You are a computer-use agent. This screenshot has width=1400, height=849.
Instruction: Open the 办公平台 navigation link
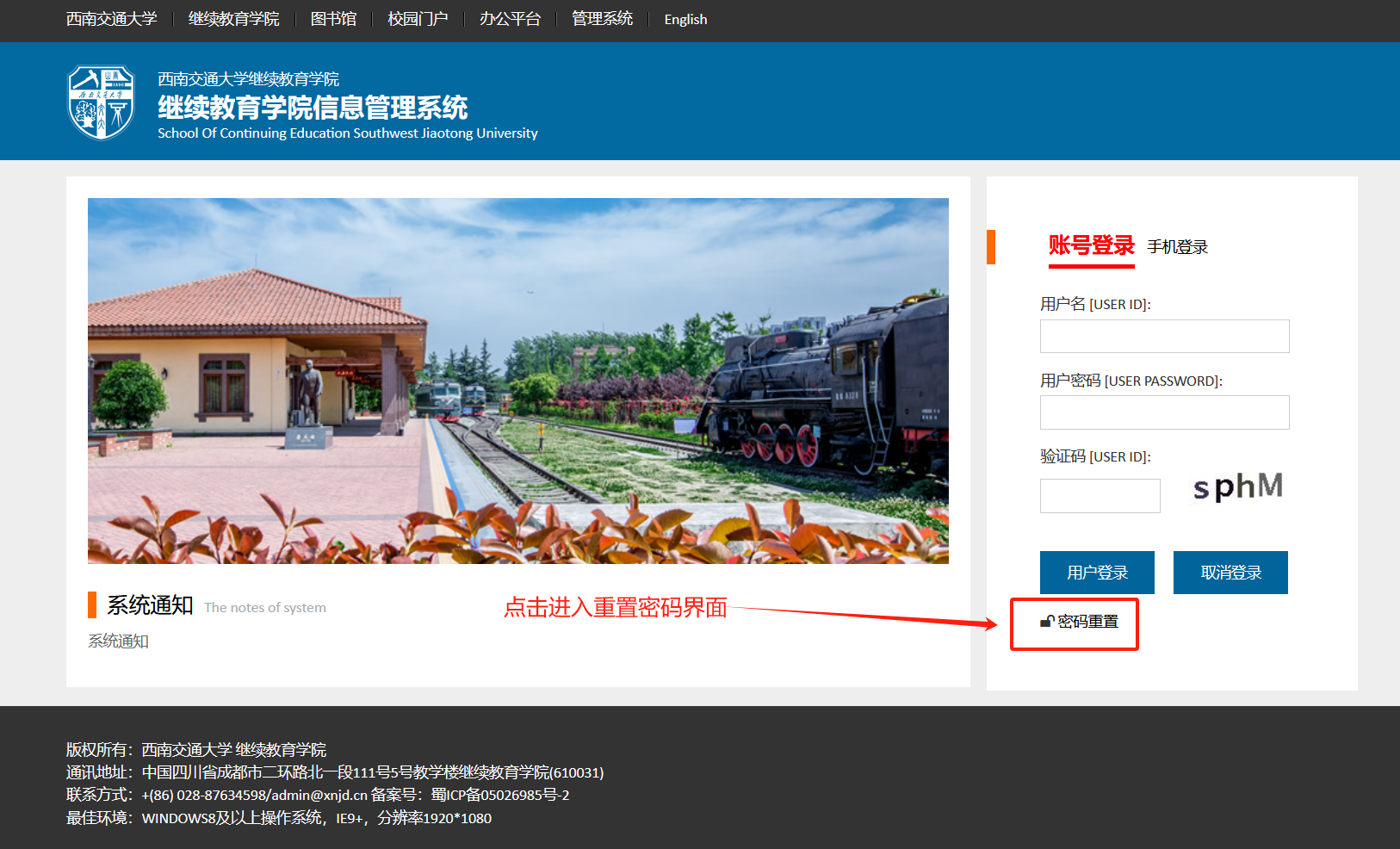510,19
